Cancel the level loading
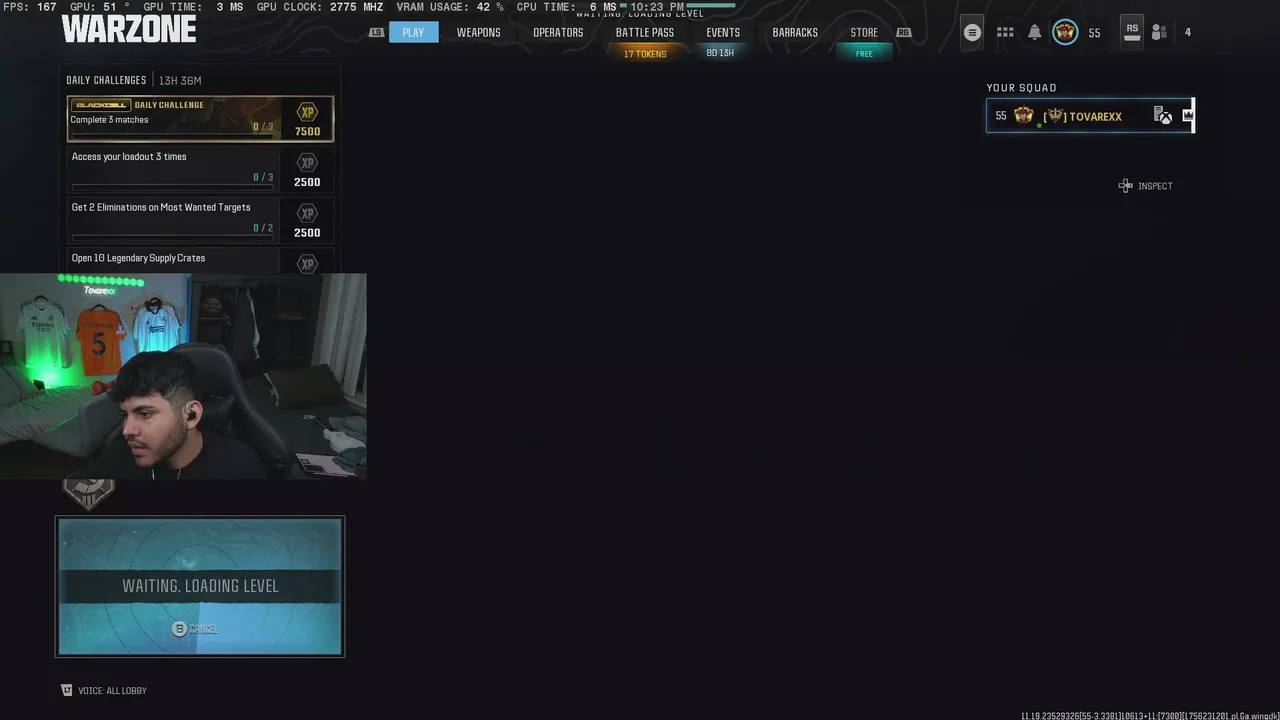1280x720 pixels. (195, 629)
